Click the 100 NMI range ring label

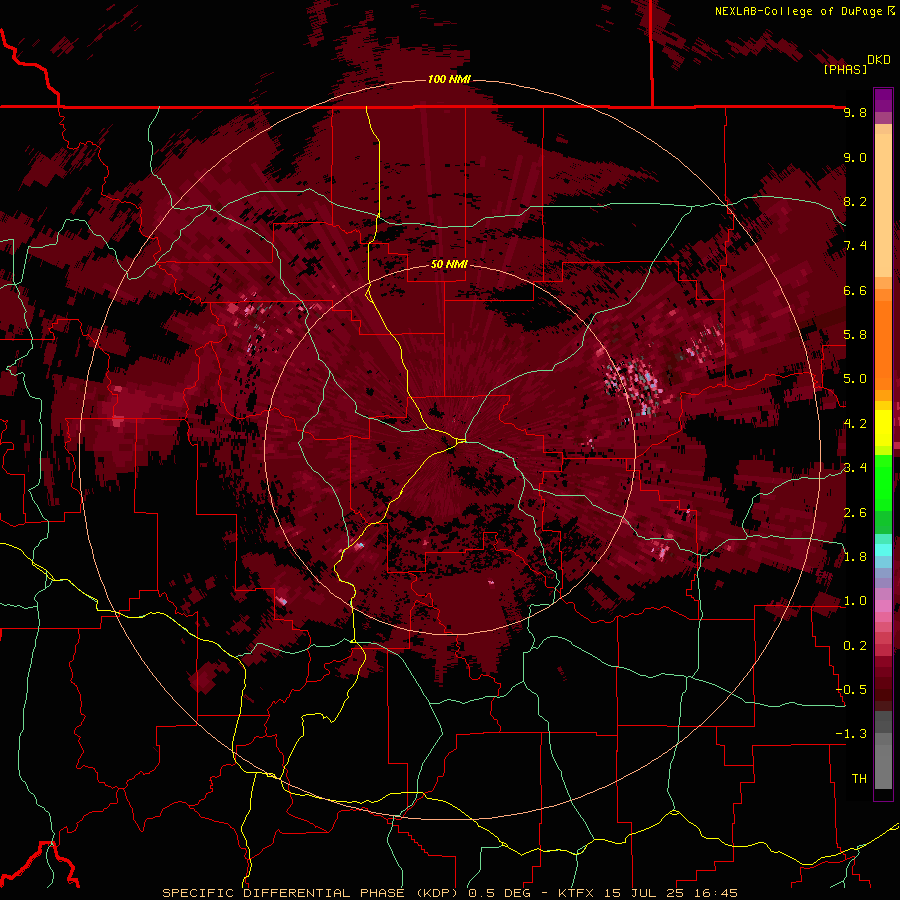click(449, 79)
